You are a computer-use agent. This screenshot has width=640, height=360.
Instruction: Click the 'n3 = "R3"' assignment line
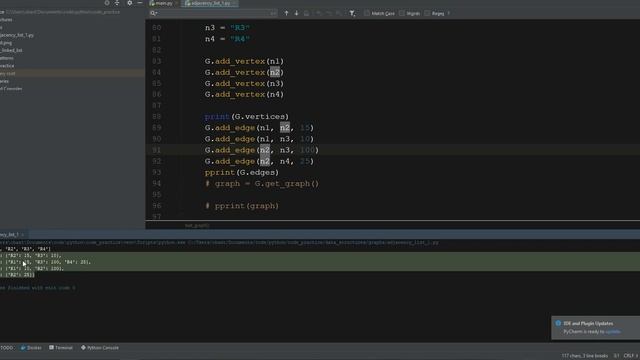[x=227, y=28]
